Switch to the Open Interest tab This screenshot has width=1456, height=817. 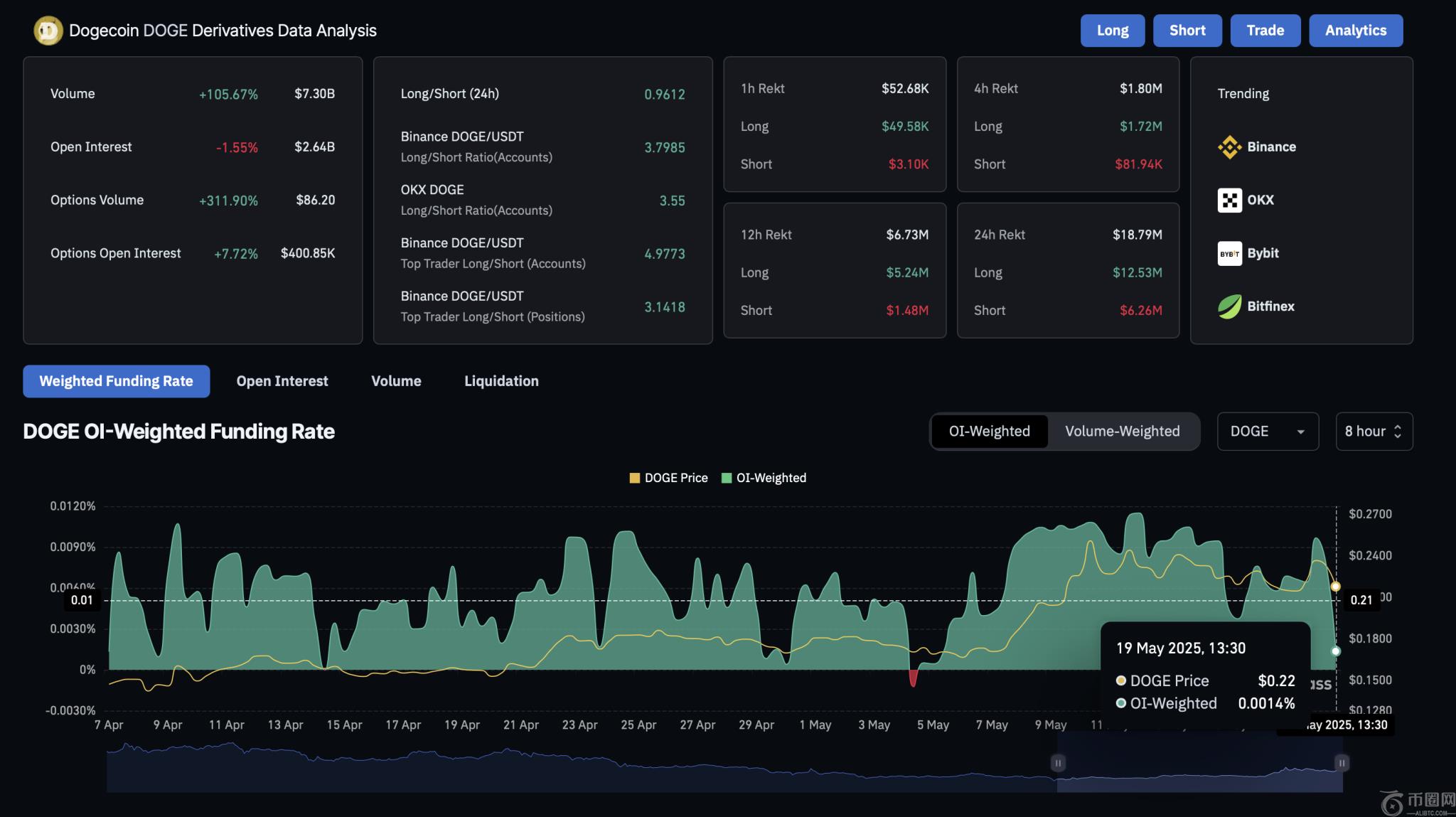(282, 381)
